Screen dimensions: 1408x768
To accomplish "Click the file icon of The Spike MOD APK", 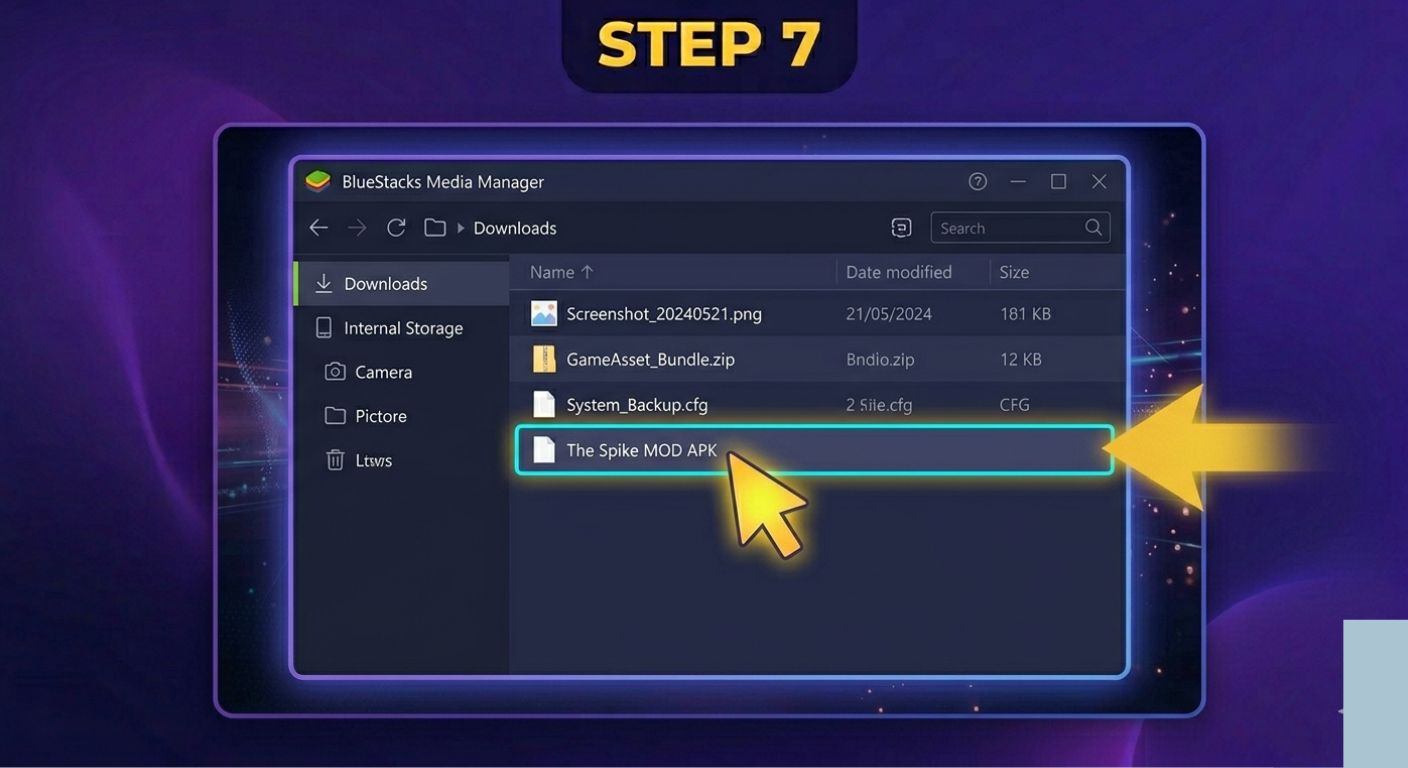I will 544,450.
